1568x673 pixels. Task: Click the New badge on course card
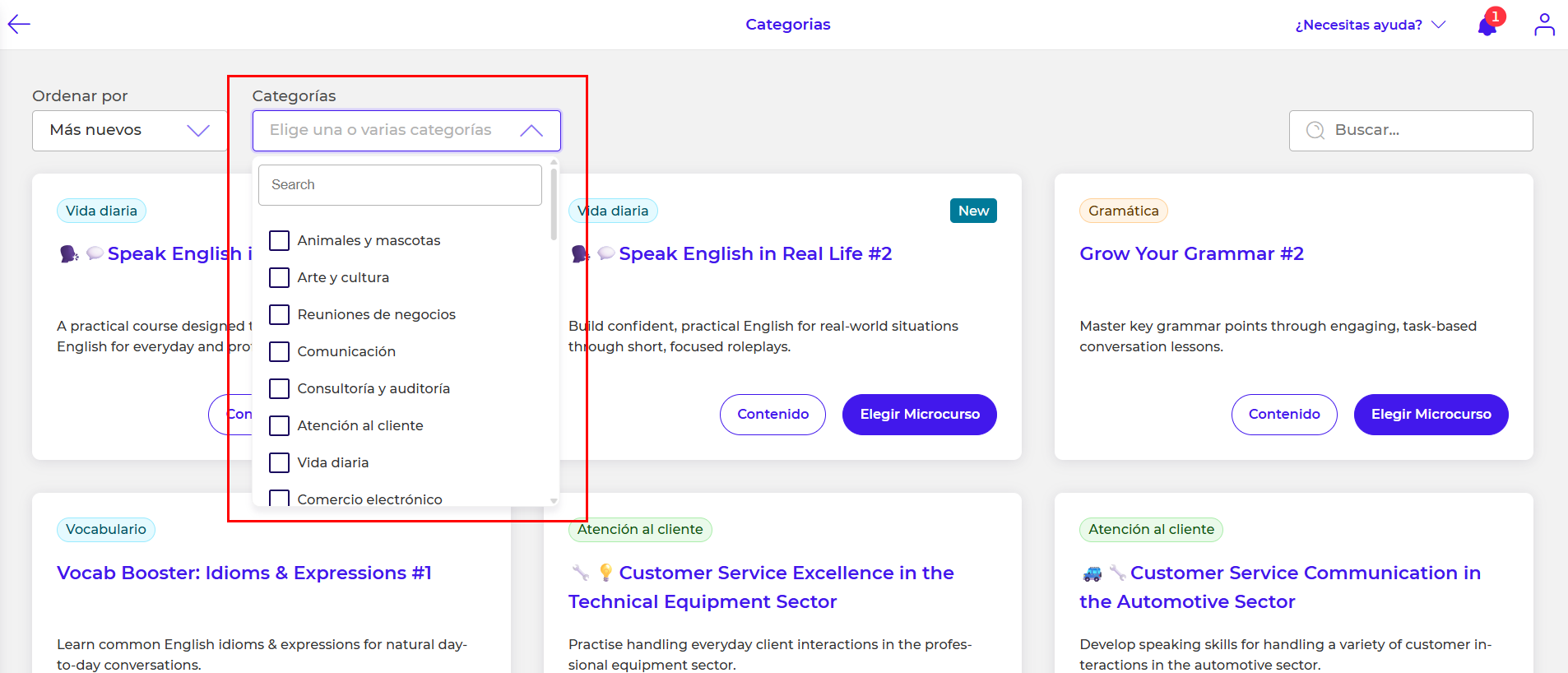[x=973, y=211]
